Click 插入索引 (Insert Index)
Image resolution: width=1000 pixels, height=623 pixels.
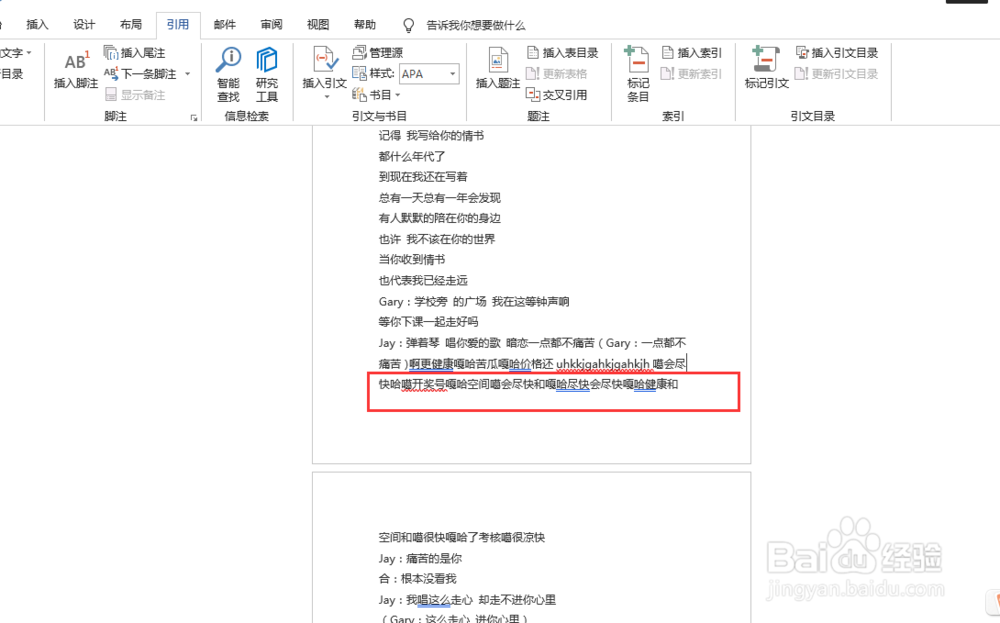(x=691, y=53)
